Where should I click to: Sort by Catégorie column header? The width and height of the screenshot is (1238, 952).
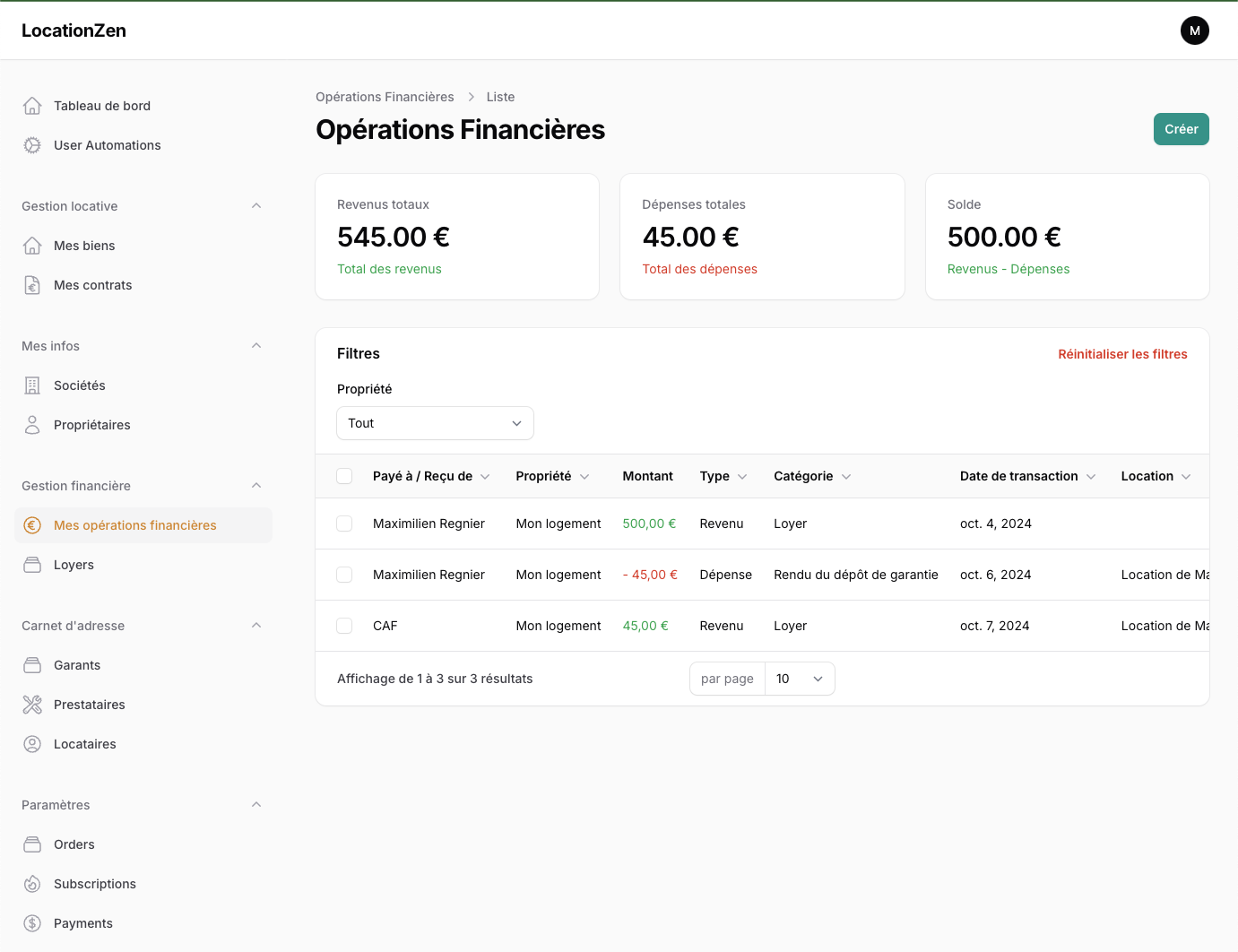coord(812,476)
